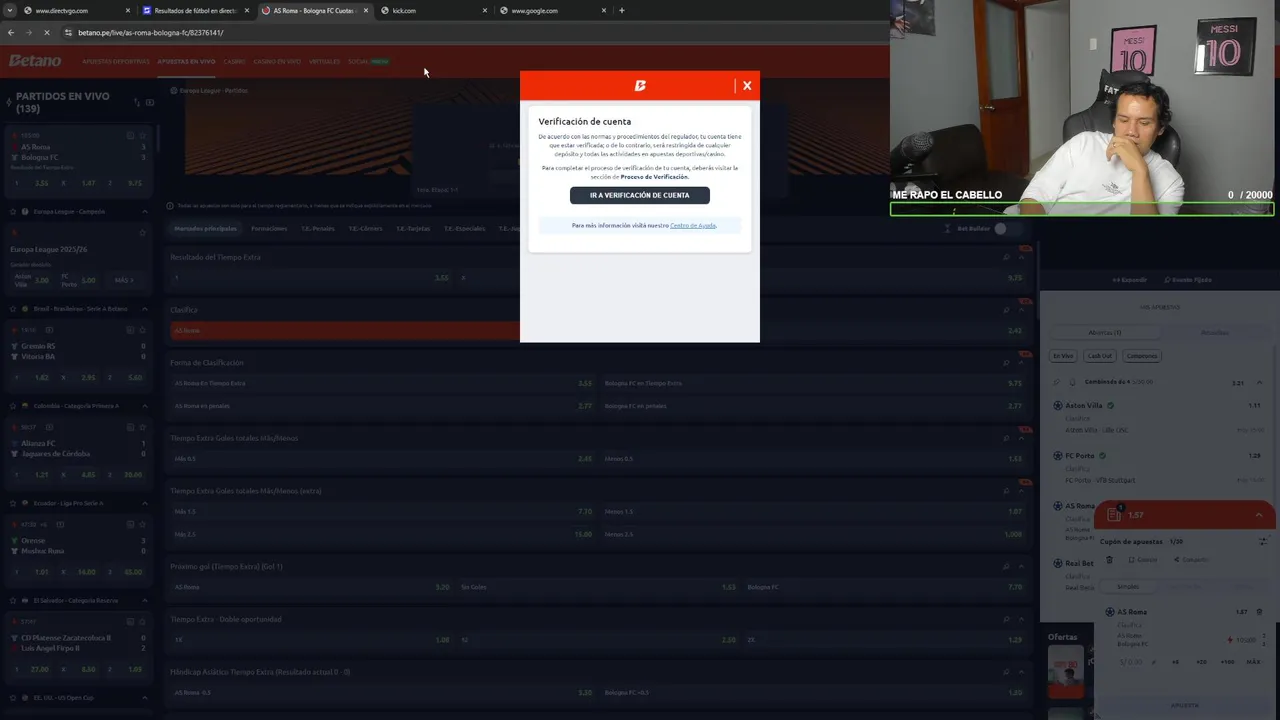Stop page loading in browser toolbar
1280x720 pixels.
tap(46, 33)
